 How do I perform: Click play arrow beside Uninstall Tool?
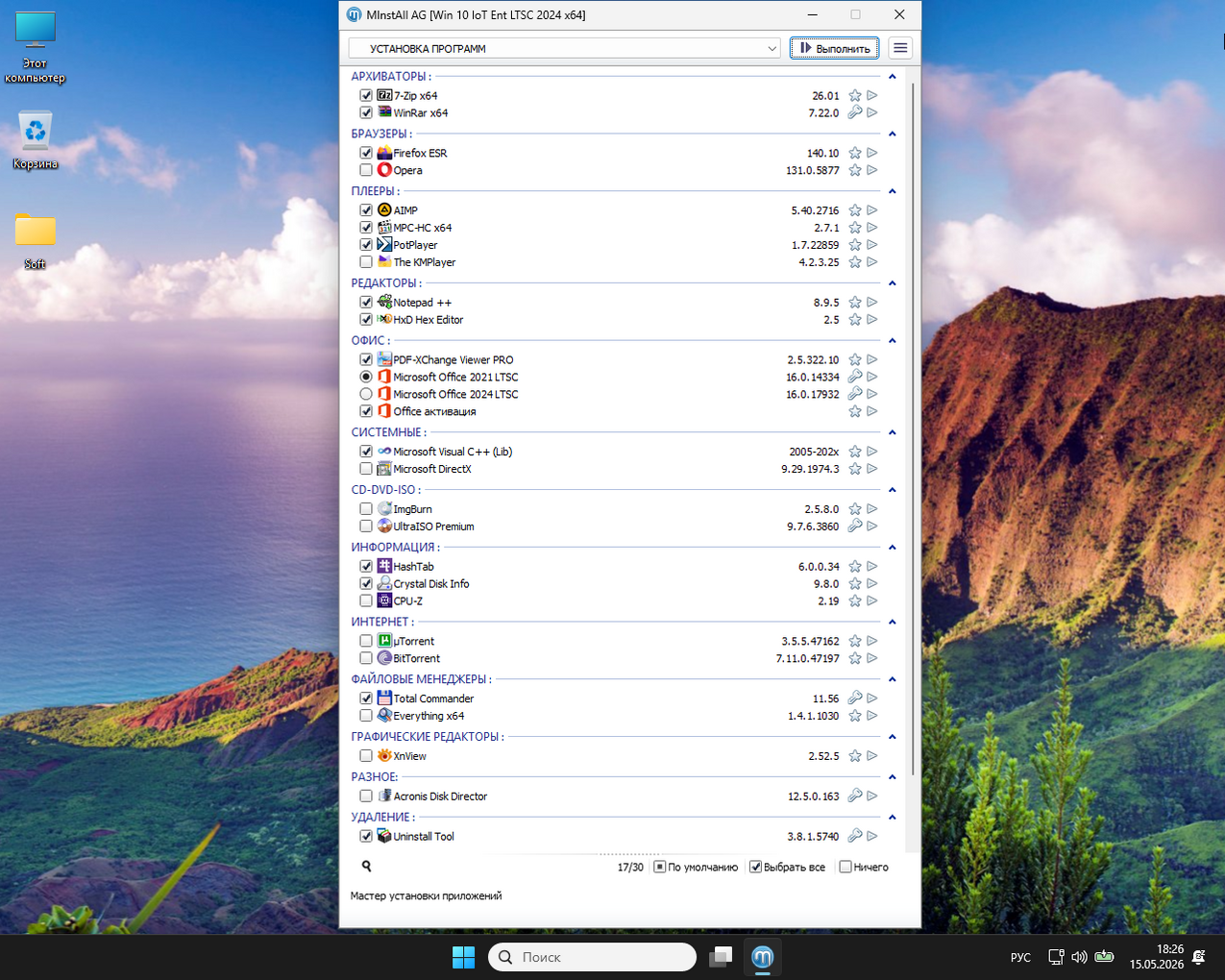click(x=872, y=836)
